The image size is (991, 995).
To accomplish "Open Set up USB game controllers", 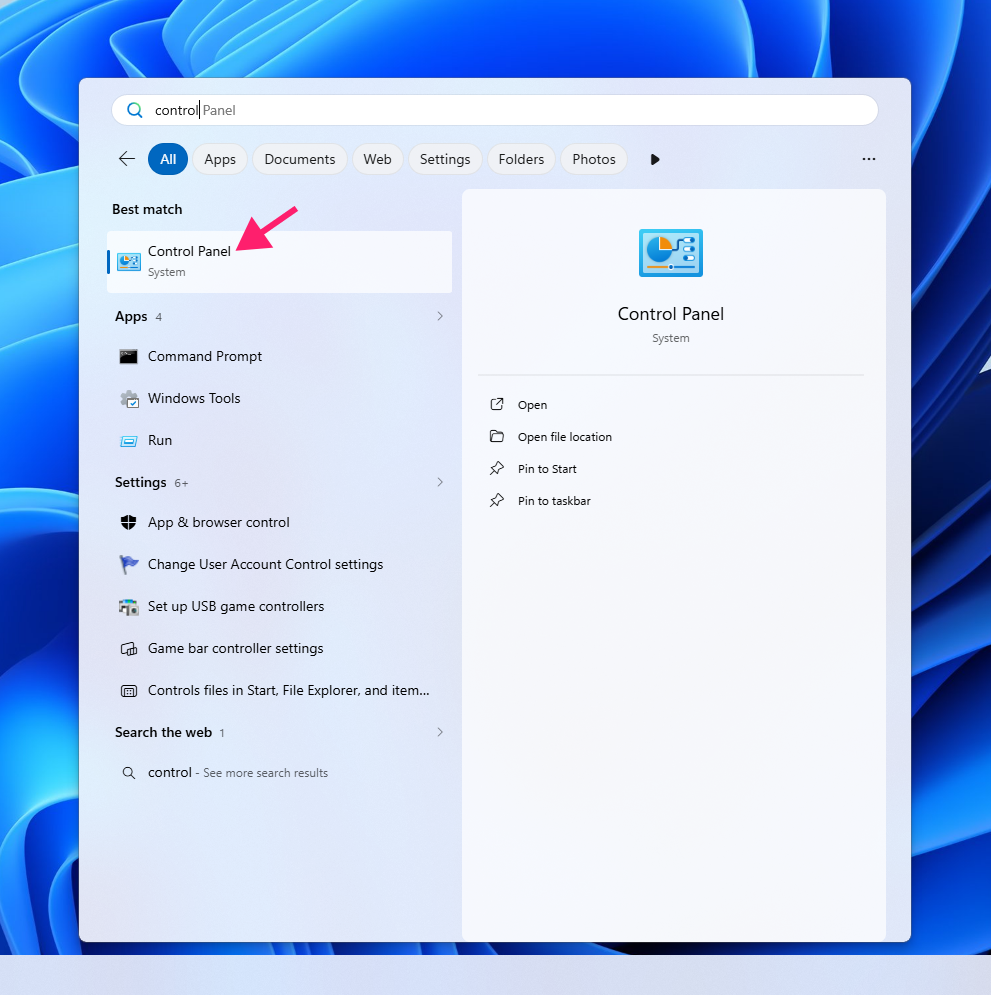I will click(x=279, y=606).
